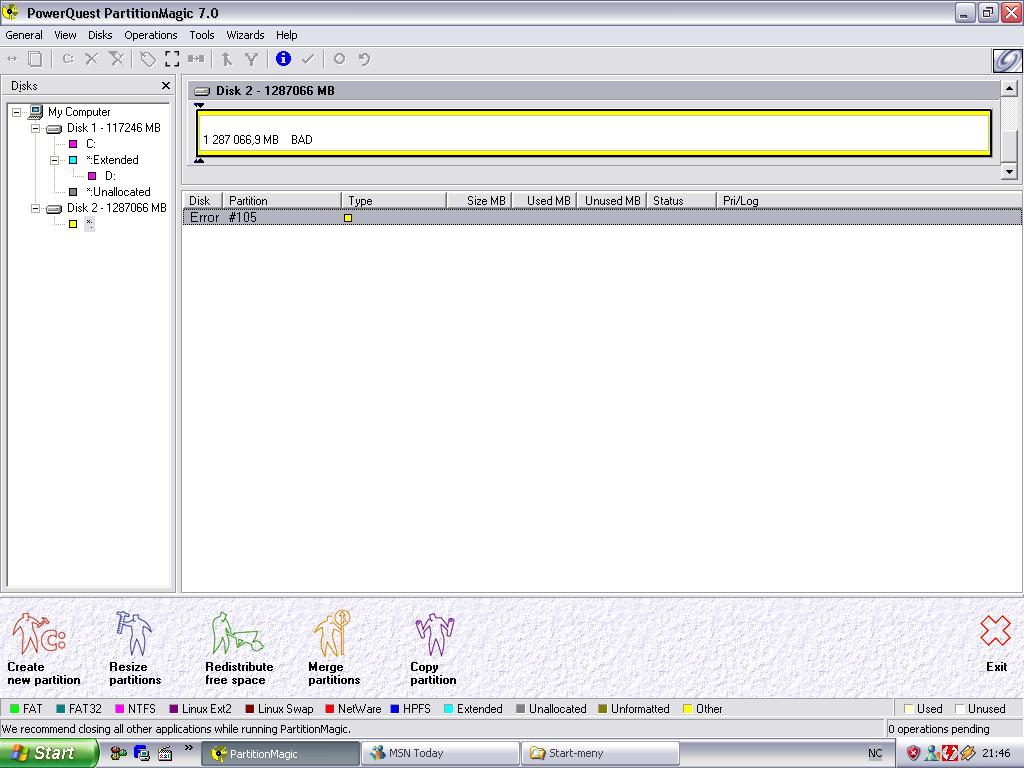
Task: Sort by the Partition column header
Action: (282, 200)
